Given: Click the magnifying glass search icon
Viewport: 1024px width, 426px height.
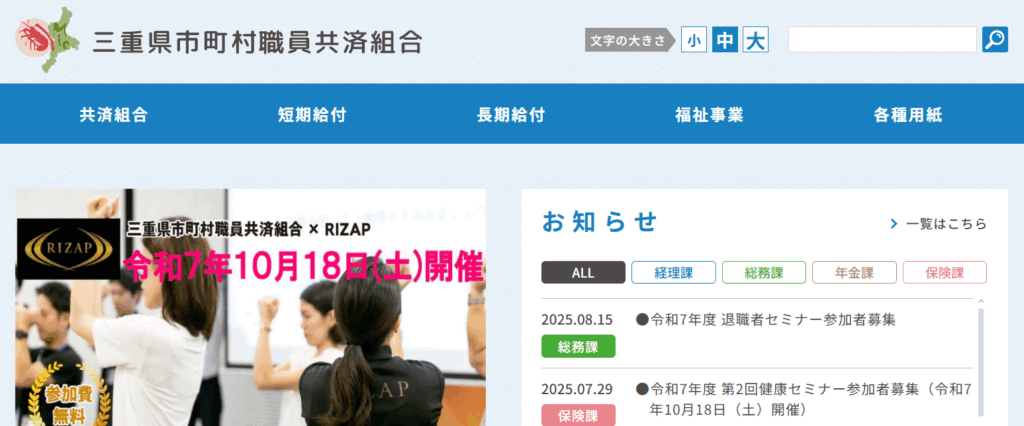Looking at the screenshot, I should coord(995,40).
